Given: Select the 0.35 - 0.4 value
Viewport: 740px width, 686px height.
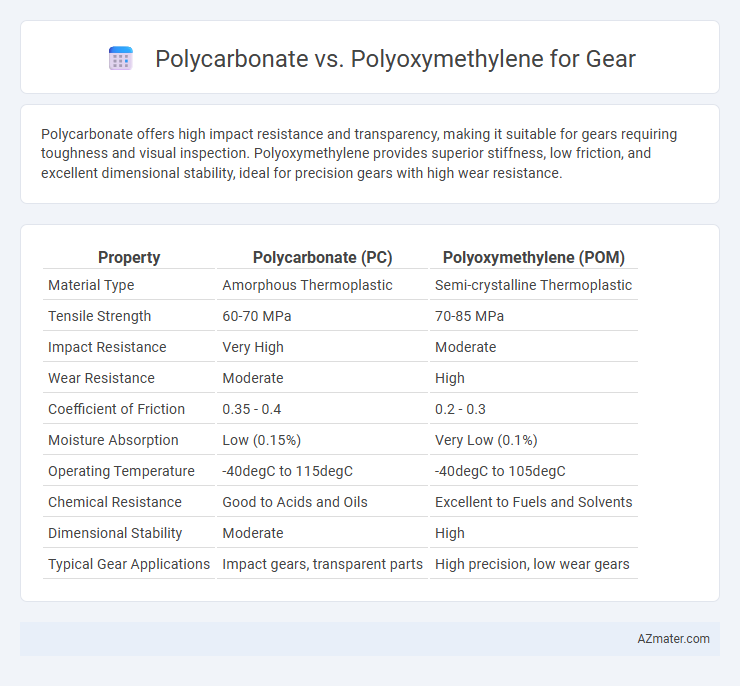Looking at the screenshot, I should [252, 409].
